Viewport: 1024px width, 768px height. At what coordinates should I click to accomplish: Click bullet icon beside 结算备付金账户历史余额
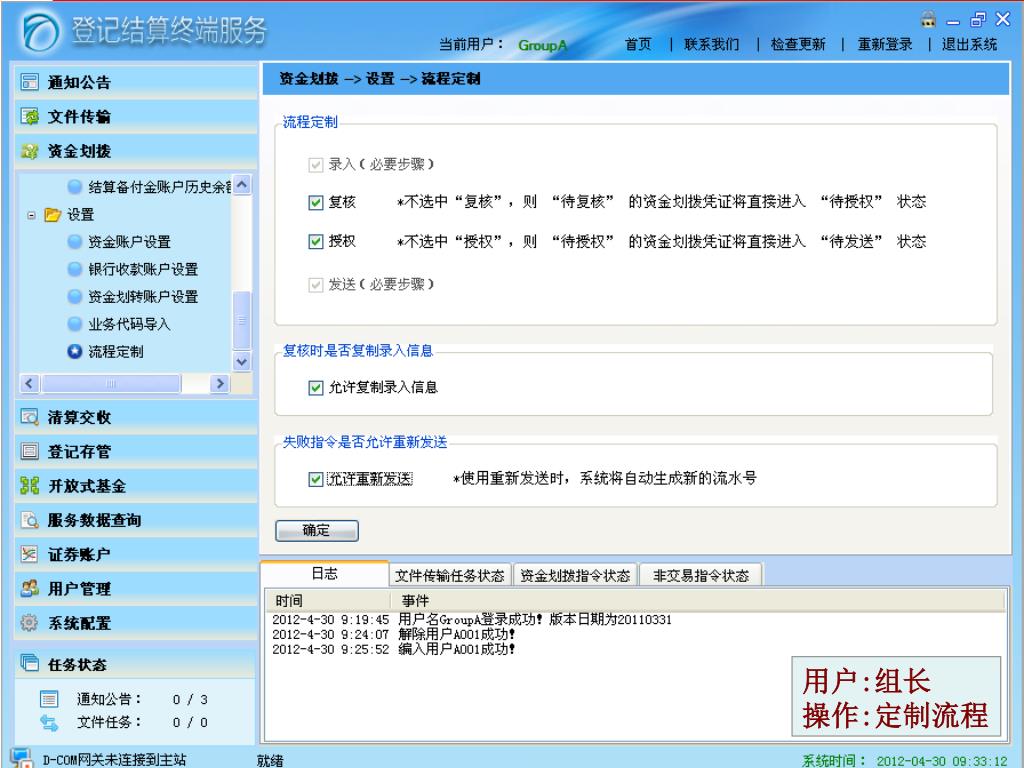(75, 187)
